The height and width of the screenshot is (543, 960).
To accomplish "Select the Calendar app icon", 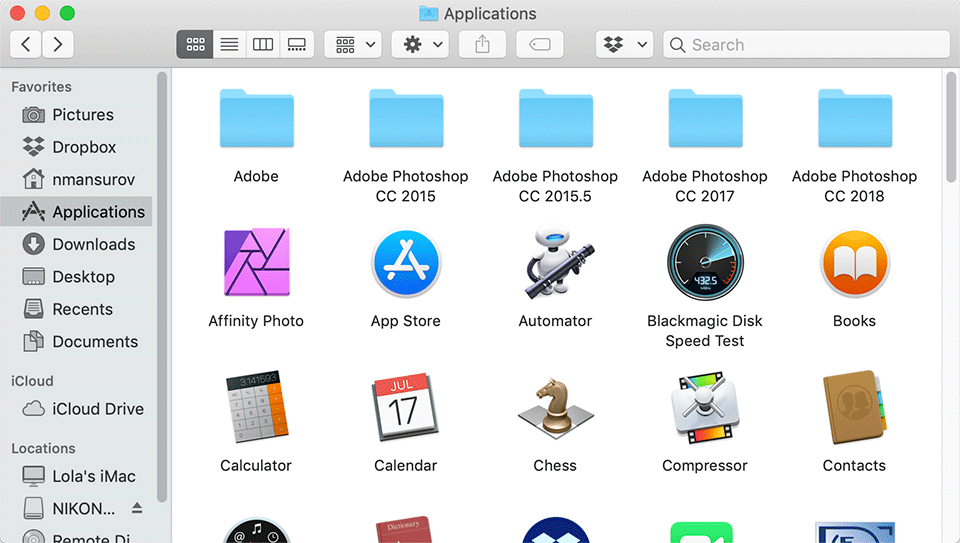I will pyautogui.click(x=405, y=406).
